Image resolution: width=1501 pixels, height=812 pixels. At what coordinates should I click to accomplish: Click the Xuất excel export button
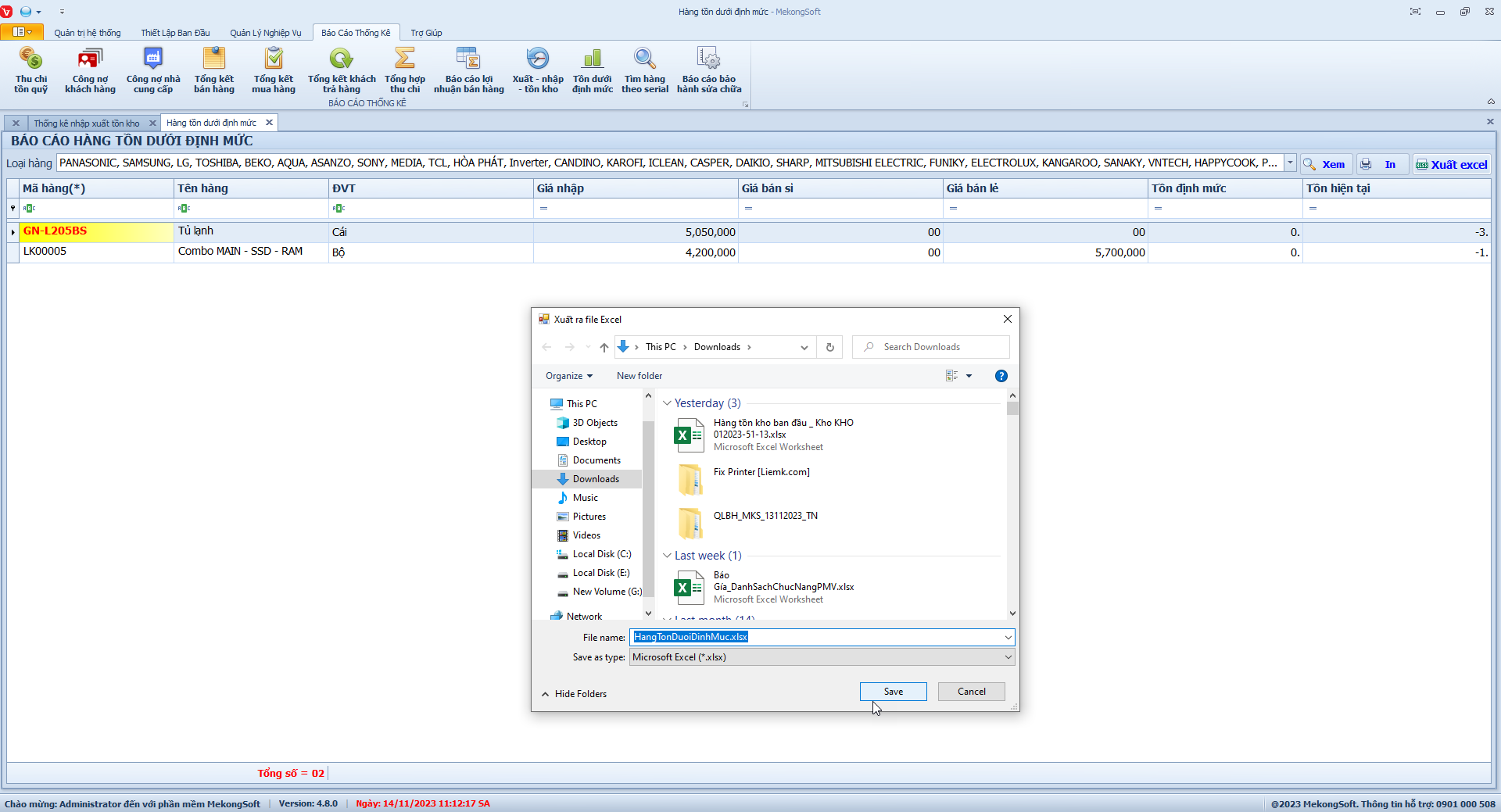pos(1451,164)
